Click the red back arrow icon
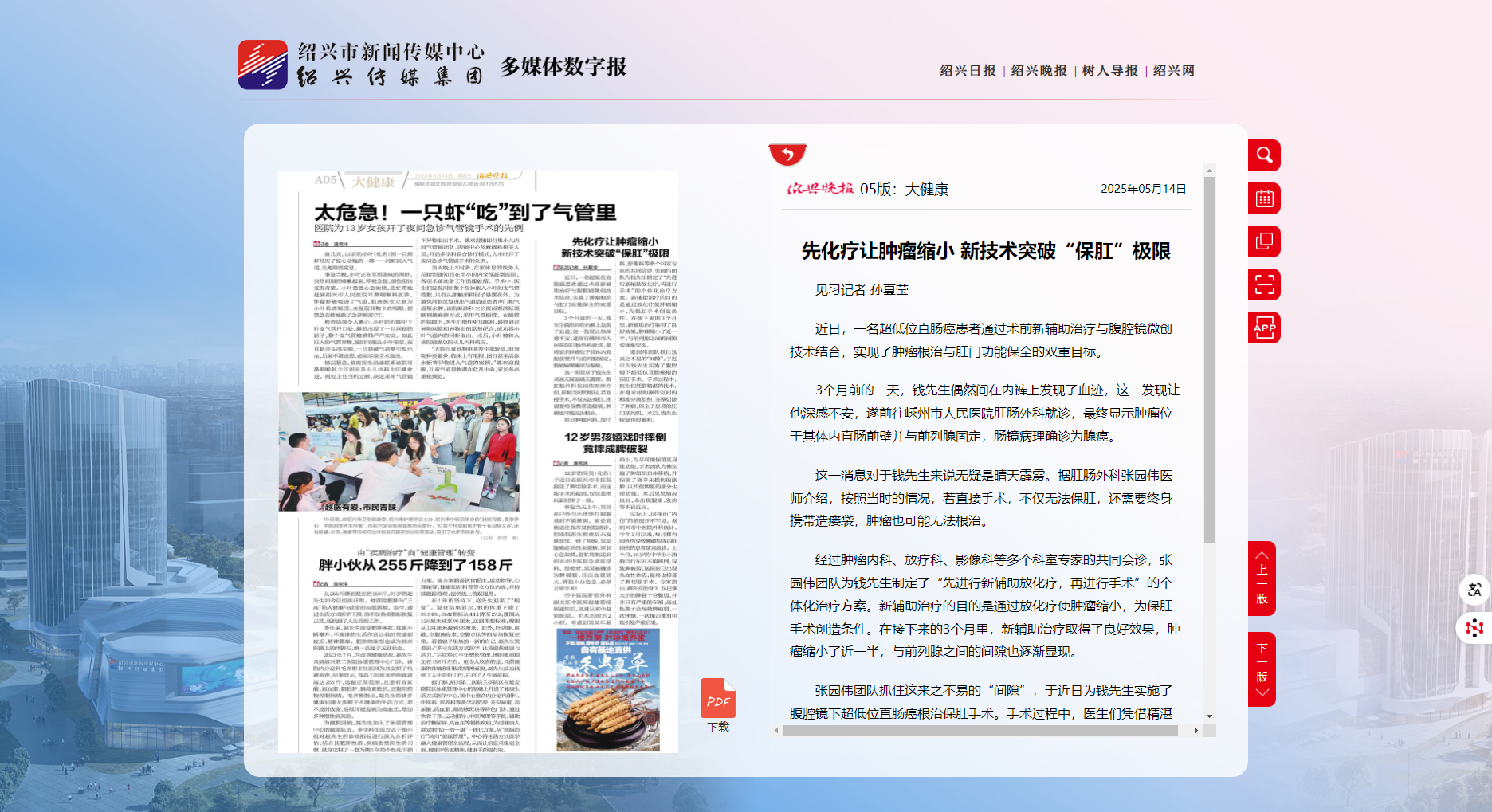The image size is (1492, 812). click(787, 154)
